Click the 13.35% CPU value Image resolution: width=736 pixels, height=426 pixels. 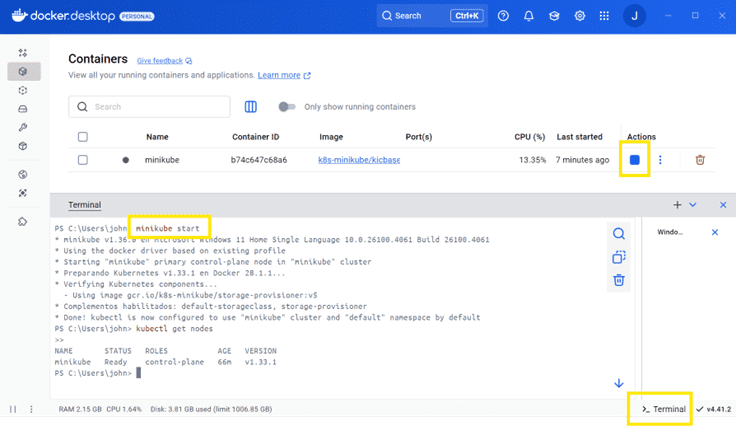pyautogui.click(x=532, y=160)
